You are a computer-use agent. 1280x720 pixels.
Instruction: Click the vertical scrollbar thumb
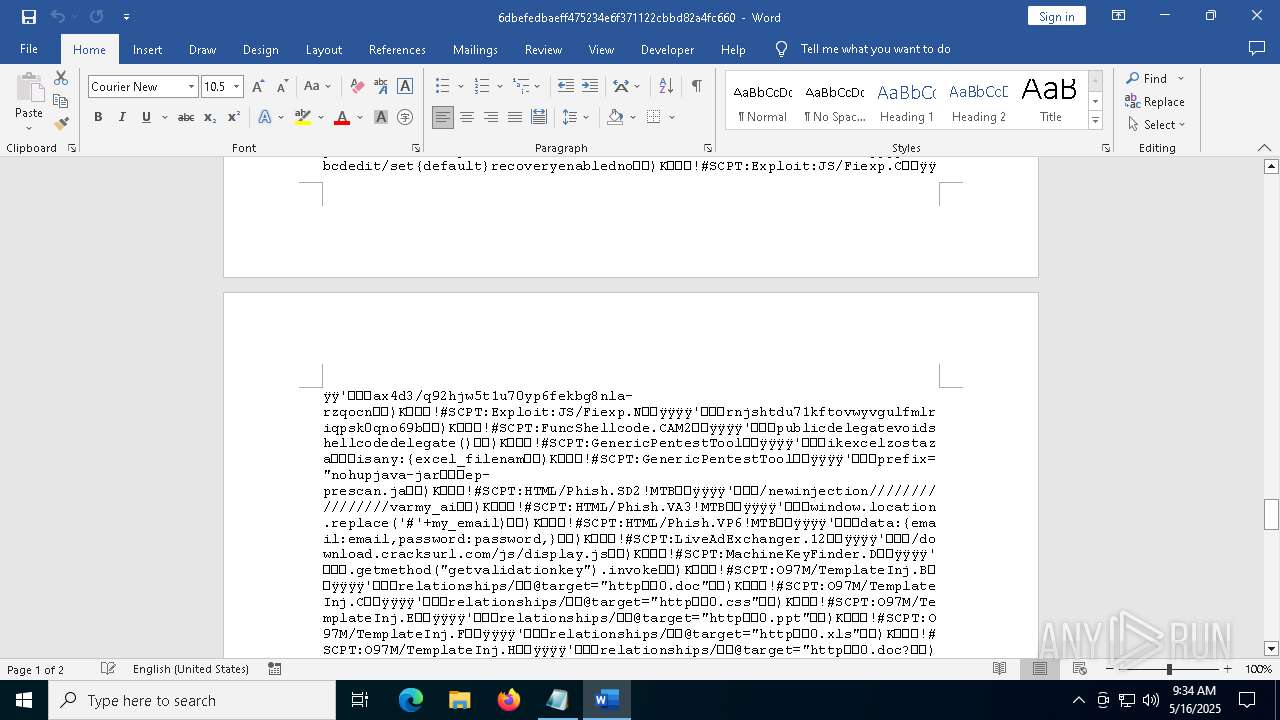1271,514
